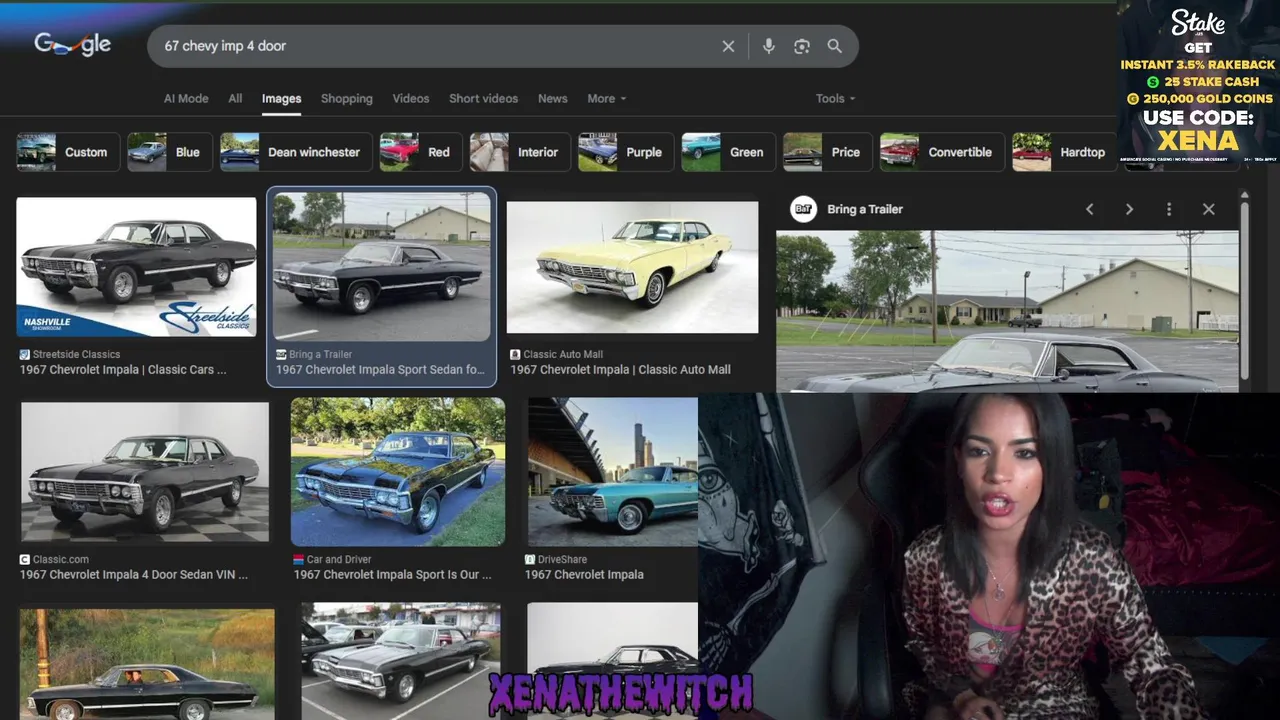
Task: Click the search query input field
Action: pos(435,46)
